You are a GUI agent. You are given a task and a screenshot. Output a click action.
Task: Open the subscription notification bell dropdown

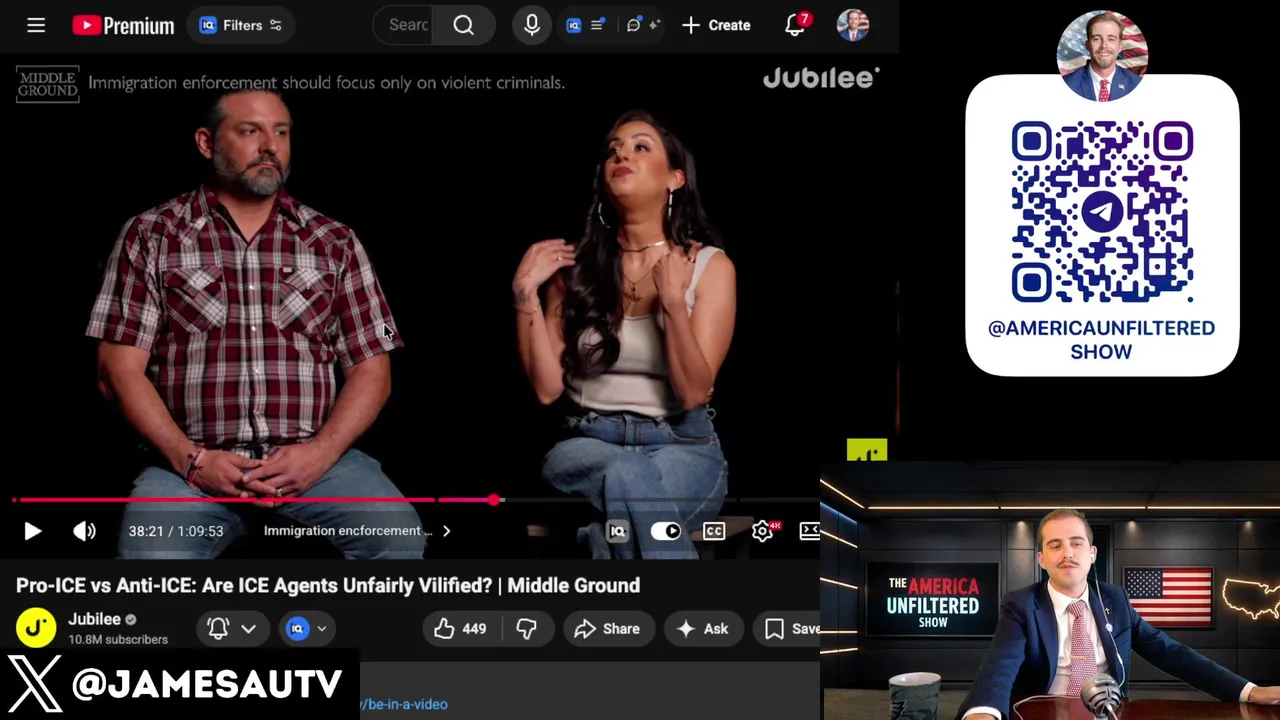tap(231, 628)
